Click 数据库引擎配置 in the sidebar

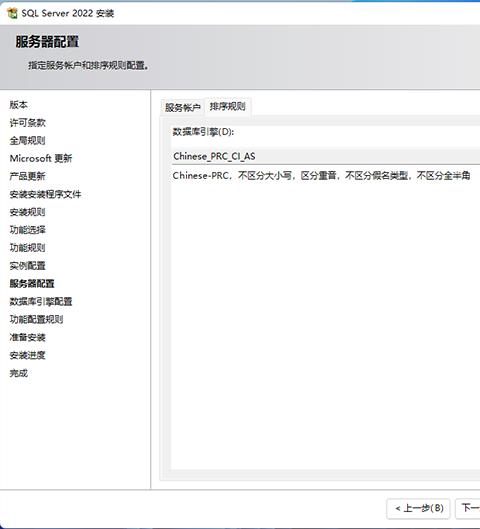point(41,301)
